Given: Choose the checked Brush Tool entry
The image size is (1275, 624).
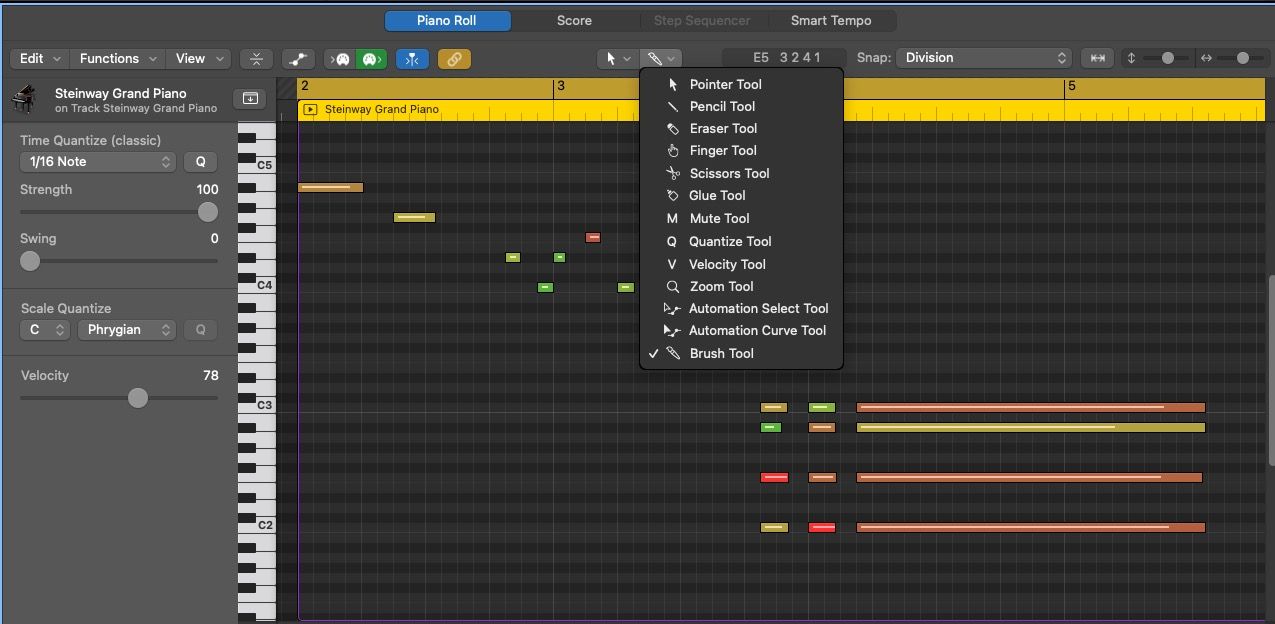Looking at the screenshot, I should 741,353.
